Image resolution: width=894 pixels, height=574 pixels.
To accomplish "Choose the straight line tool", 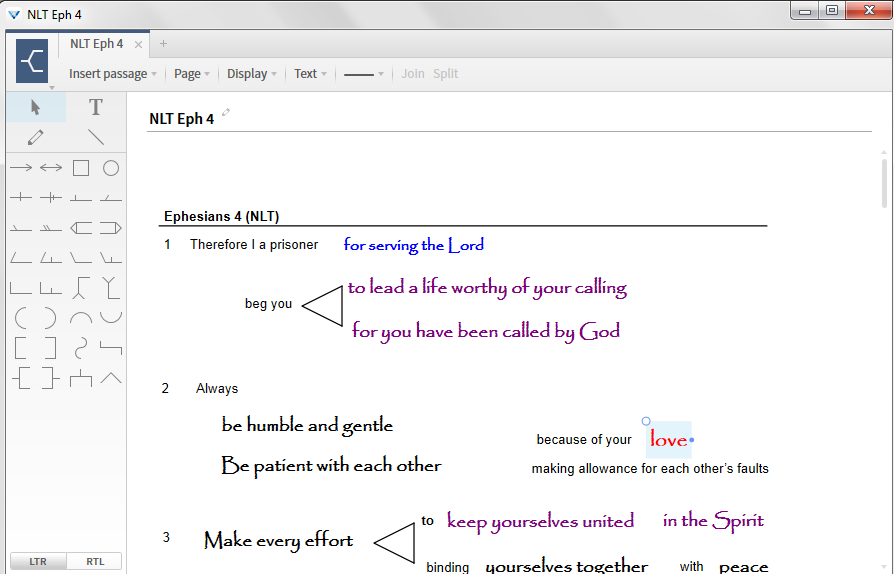I will click(96, 137).
